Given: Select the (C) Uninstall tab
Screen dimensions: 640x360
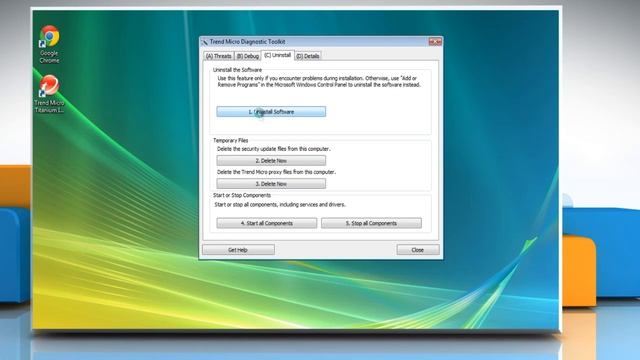Looking at the screenshot, I should point(278,55).
